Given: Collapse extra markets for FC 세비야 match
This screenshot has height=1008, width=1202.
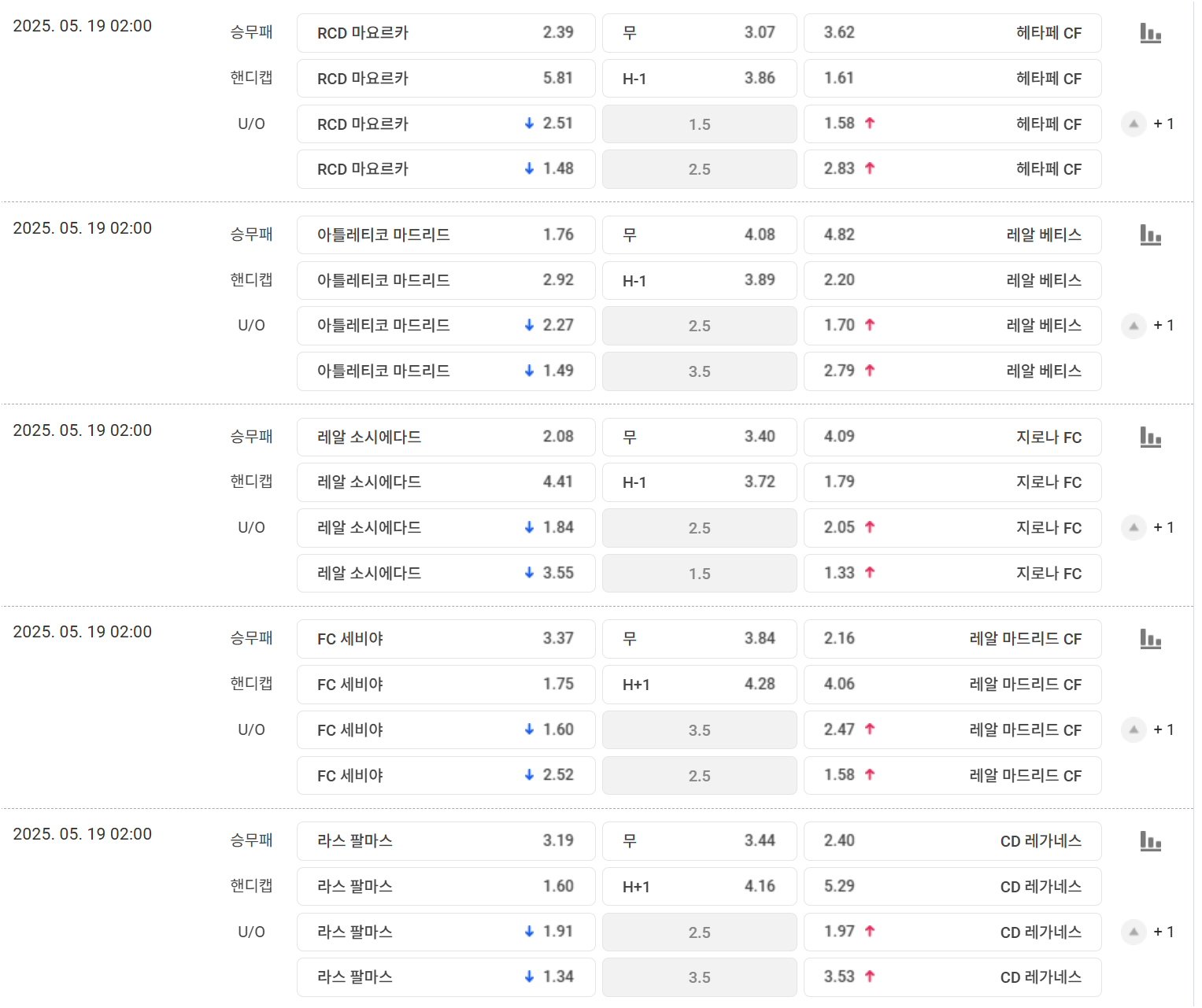Looking at the screenshot, I should [1134, 729].
